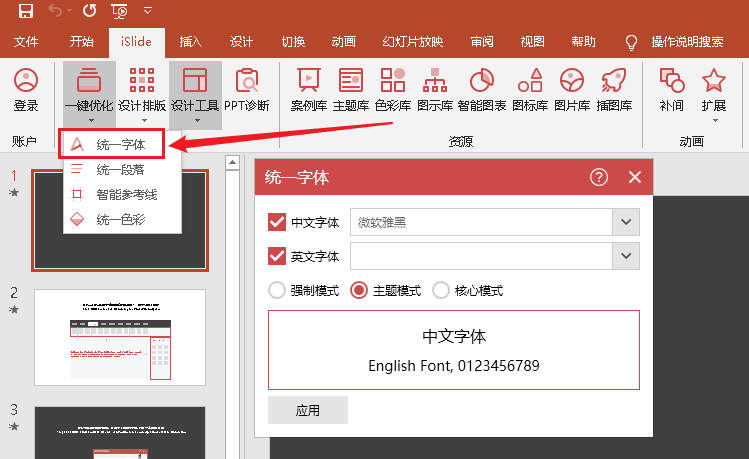The height and width of the screenshot is (459, 749).
Task: Click the lightbulb tell-me icon
Action: point(631,43)
